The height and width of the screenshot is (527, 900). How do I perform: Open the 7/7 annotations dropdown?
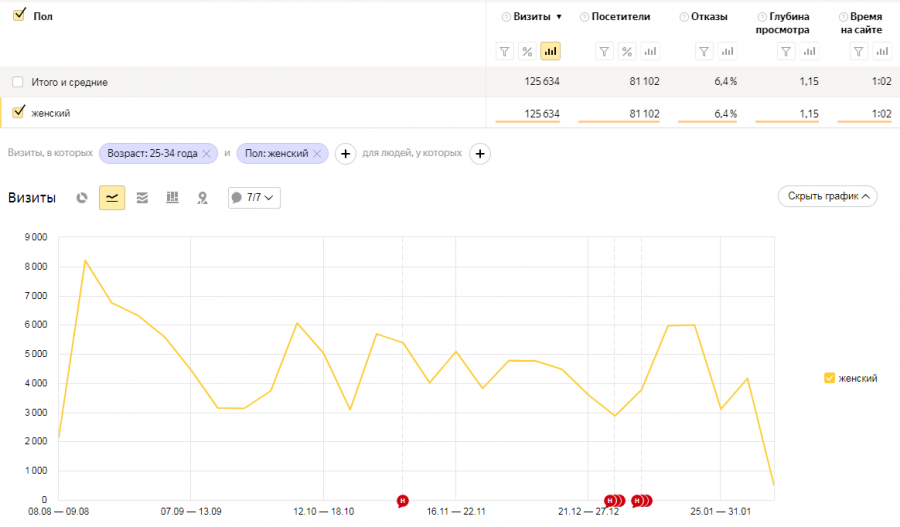tap(254, 198)
